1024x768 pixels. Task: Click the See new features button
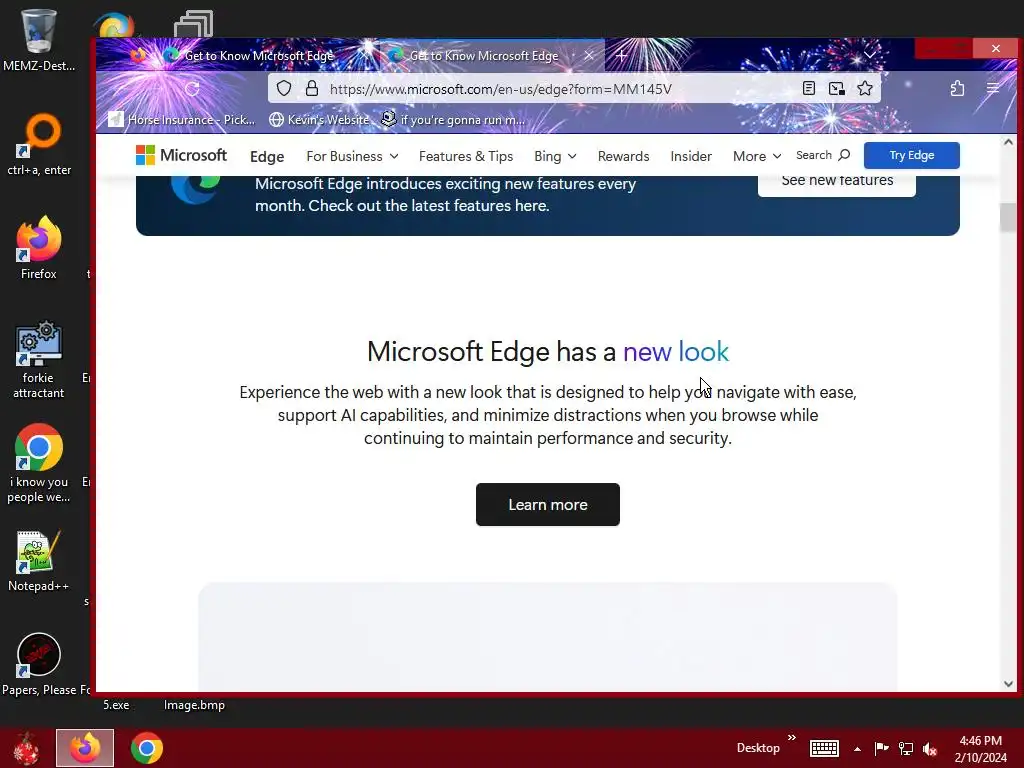click(x=837, y=183)
